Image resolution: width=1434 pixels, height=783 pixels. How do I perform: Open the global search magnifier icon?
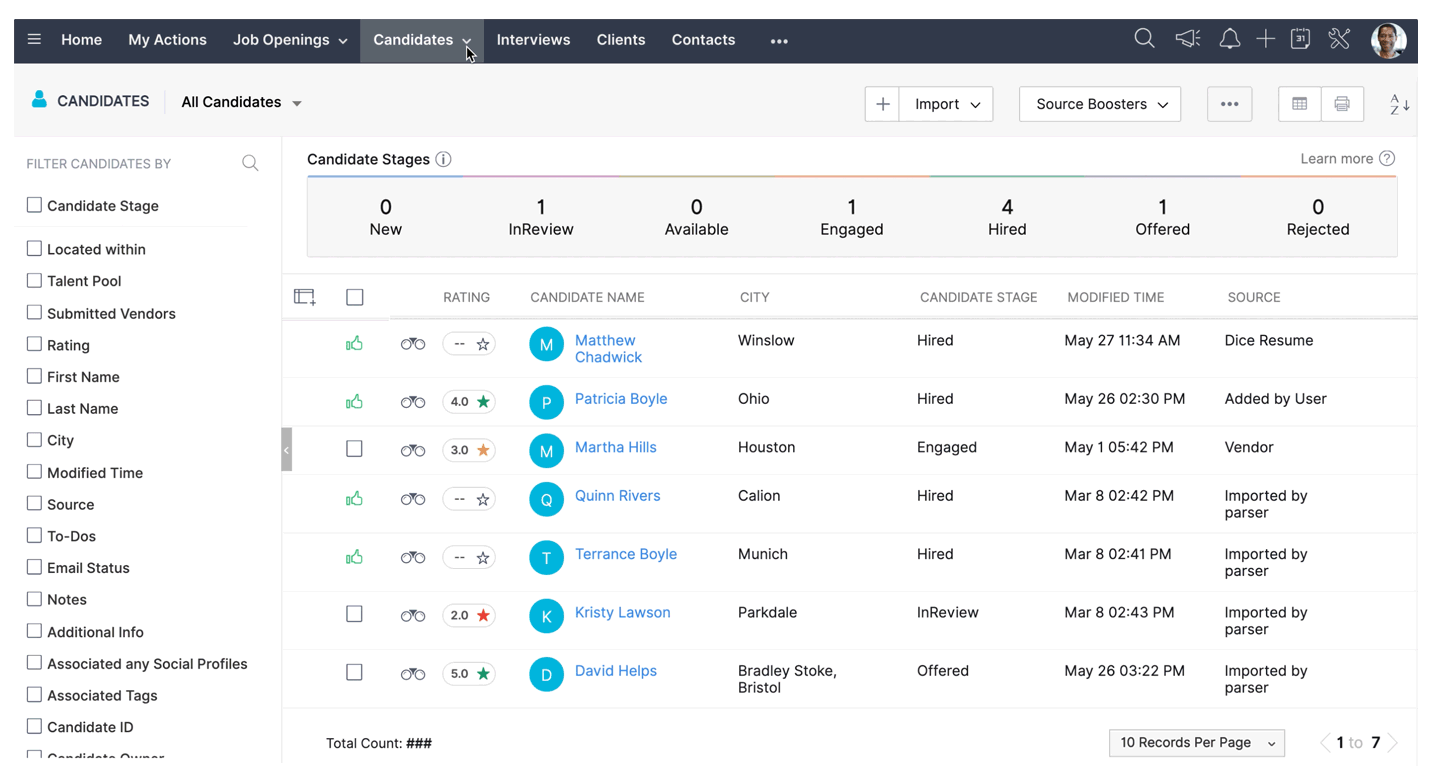[1144, 39]
